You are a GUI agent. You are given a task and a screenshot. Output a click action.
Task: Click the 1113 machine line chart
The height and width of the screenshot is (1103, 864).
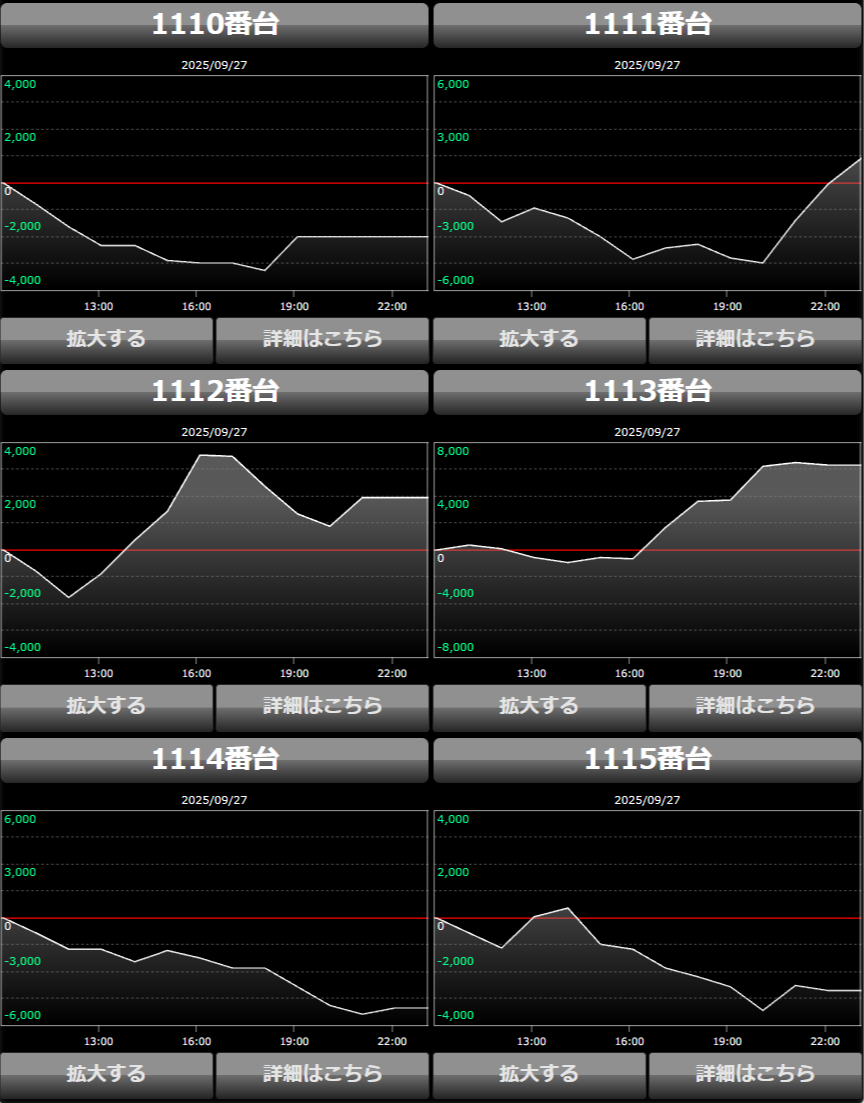(647, 550)
